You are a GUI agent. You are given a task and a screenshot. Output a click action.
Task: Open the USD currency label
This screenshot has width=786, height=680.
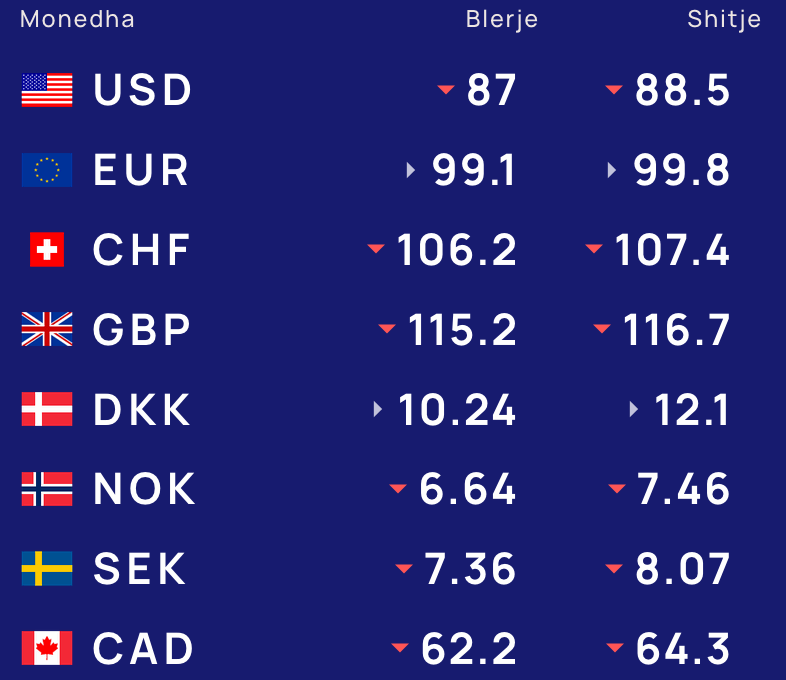click(142, 90)
